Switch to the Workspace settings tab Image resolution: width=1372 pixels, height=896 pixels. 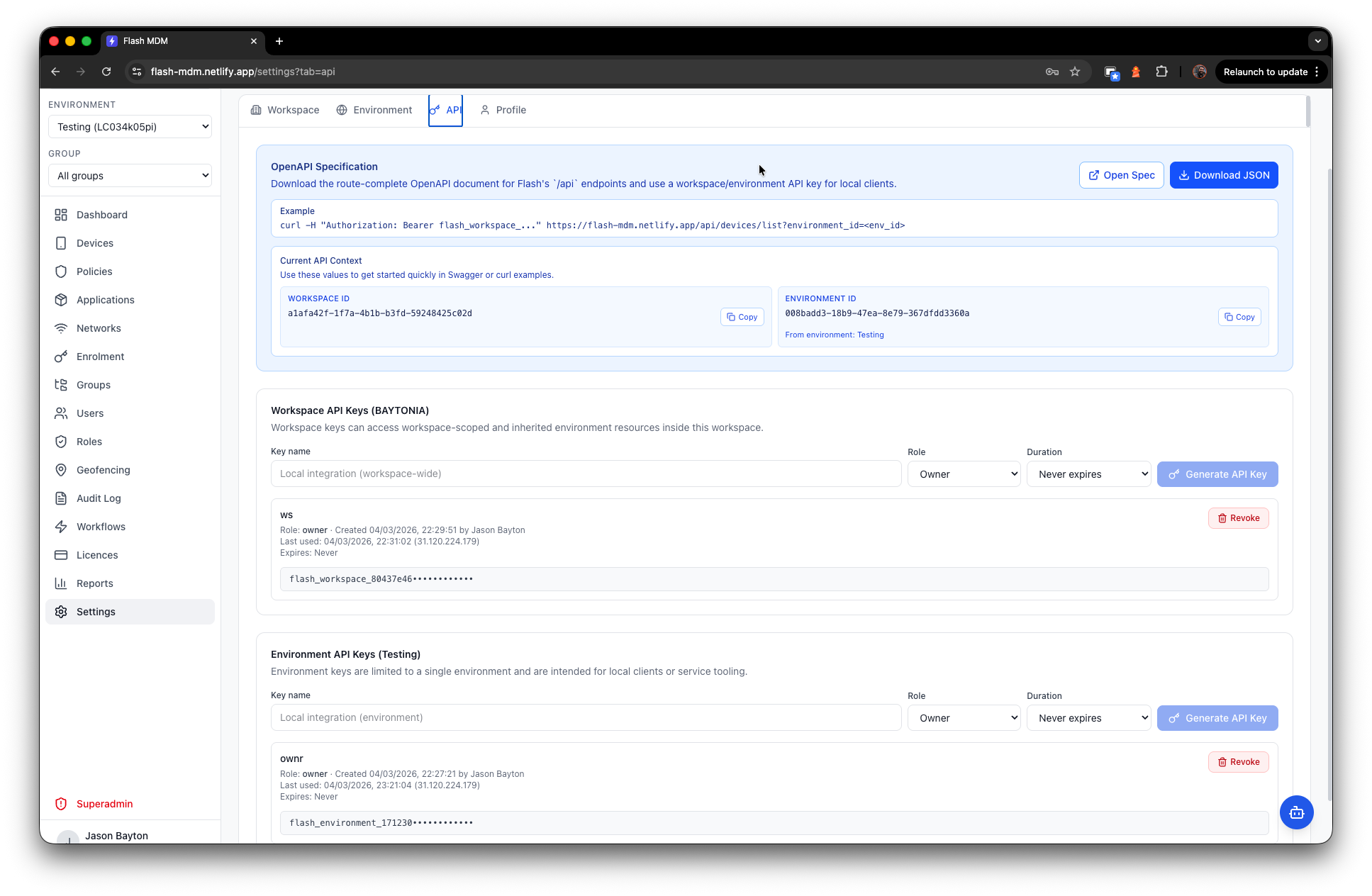tap(285, 110)
